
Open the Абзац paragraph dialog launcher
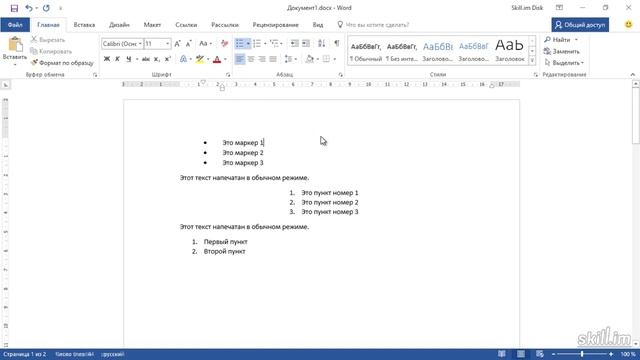click(x=340, y=75)
